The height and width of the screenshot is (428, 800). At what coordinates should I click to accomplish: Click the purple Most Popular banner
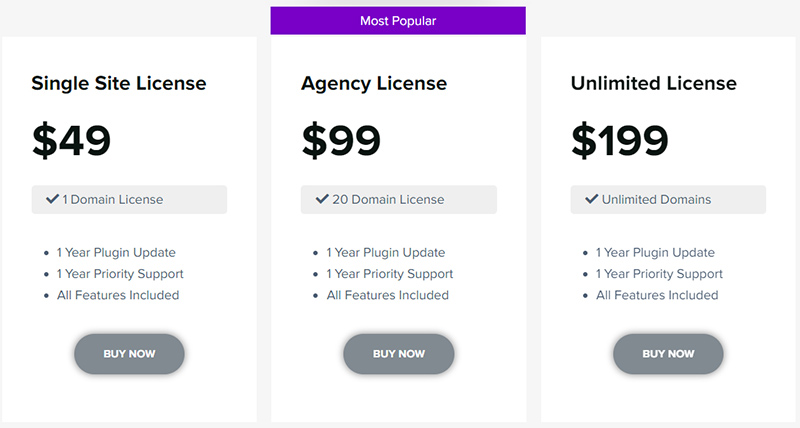tap(398, 20)
